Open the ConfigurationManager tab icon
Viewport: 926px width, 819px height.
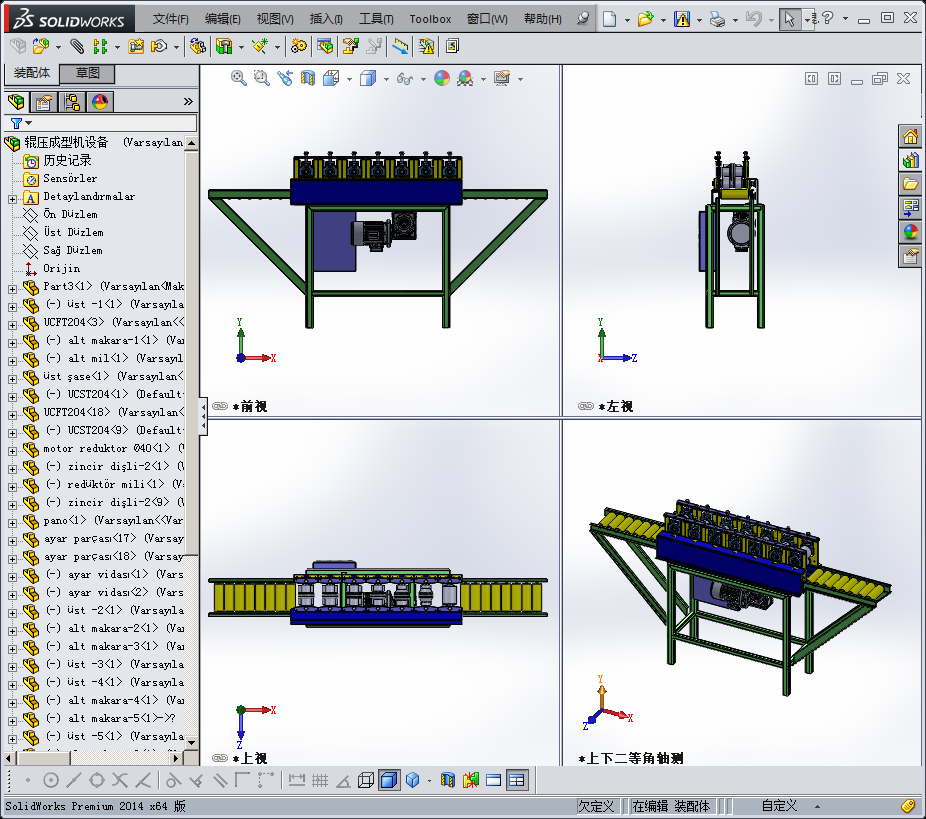pos(72,102)
